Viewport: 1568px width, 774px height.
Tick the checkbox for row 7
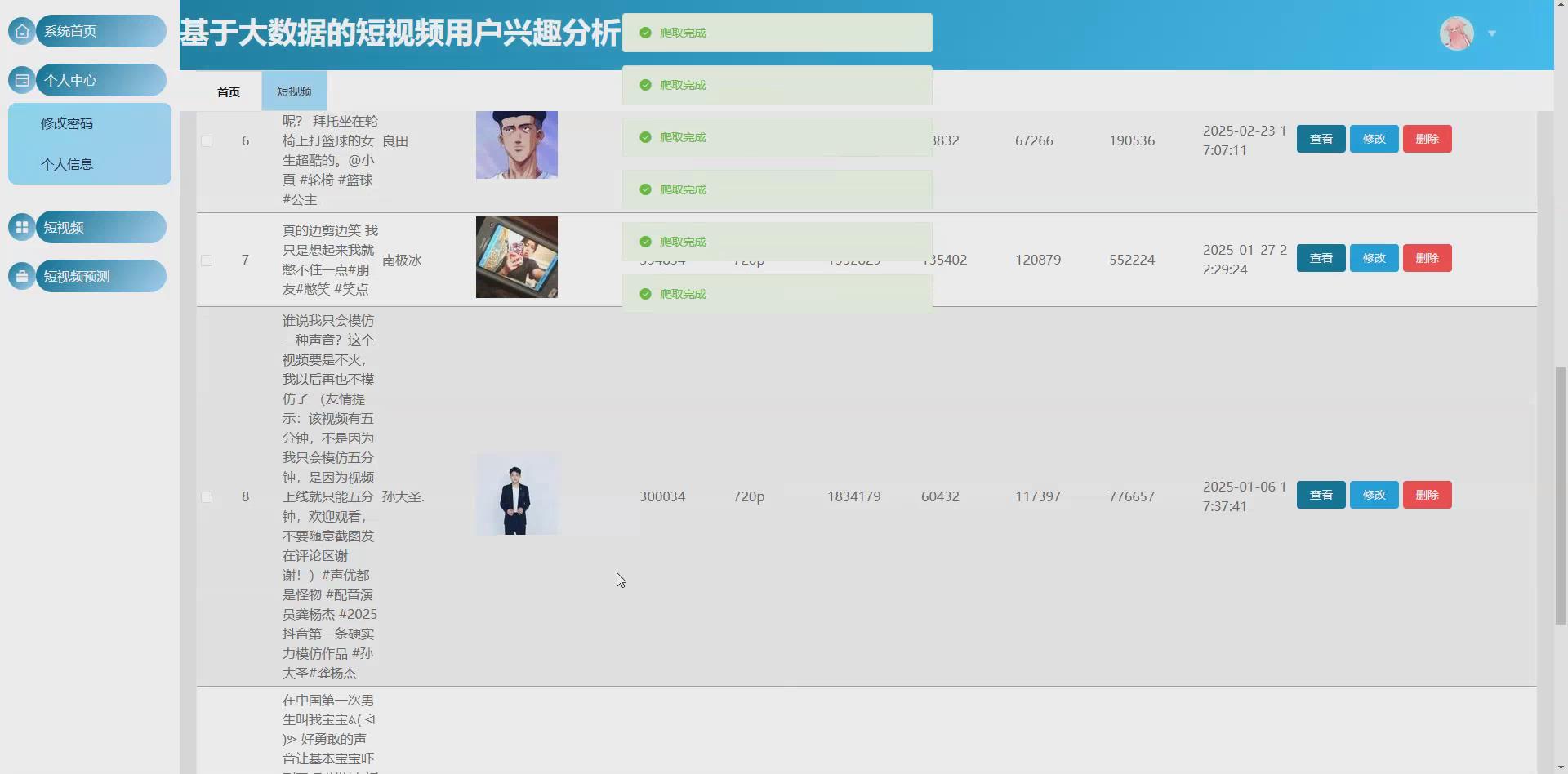point(207,260)
